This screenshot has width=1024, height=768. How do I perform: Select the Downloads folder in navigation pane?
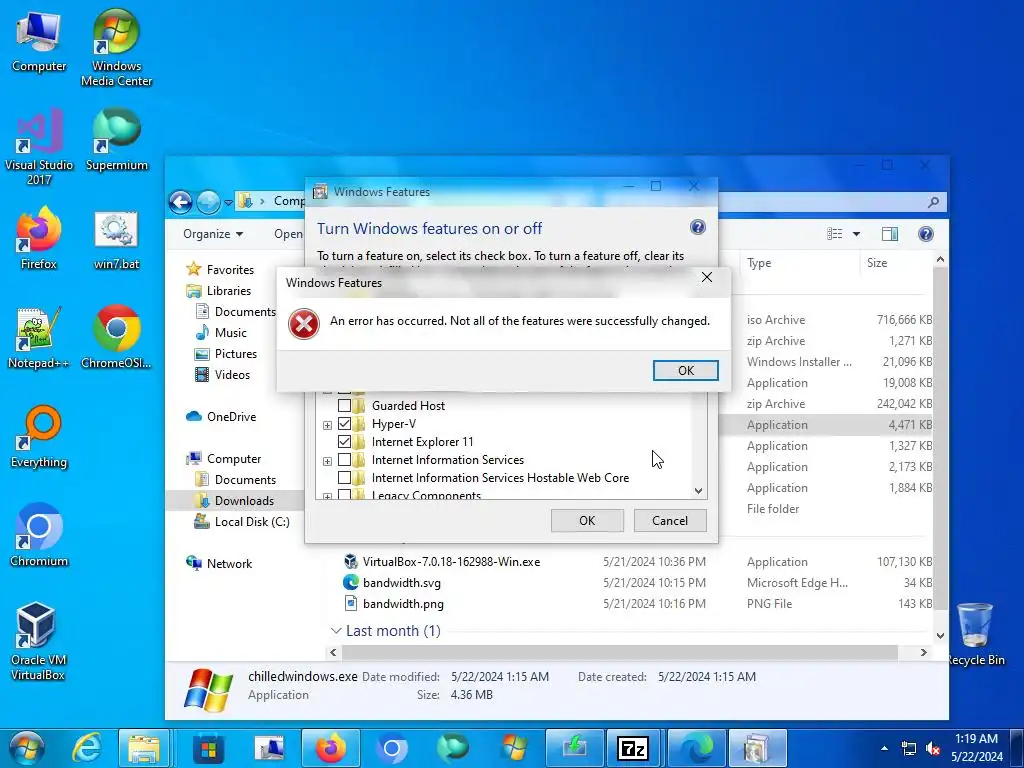point(234,500)
